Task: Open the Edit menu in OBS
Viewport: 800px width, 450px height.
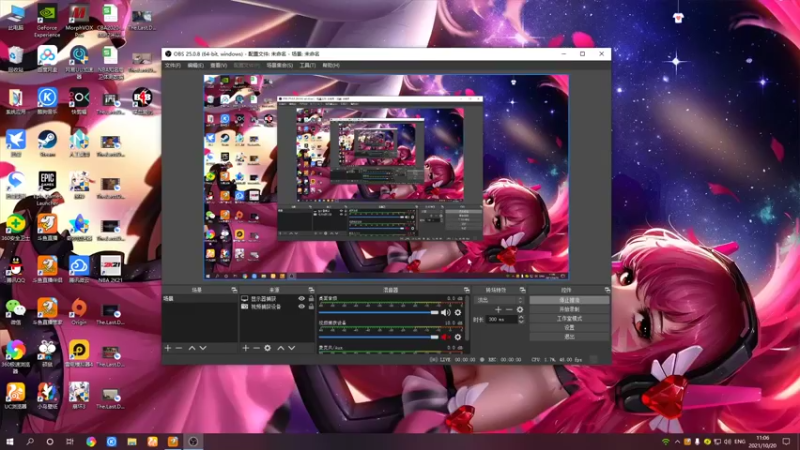Action: (x=195, y=65)
